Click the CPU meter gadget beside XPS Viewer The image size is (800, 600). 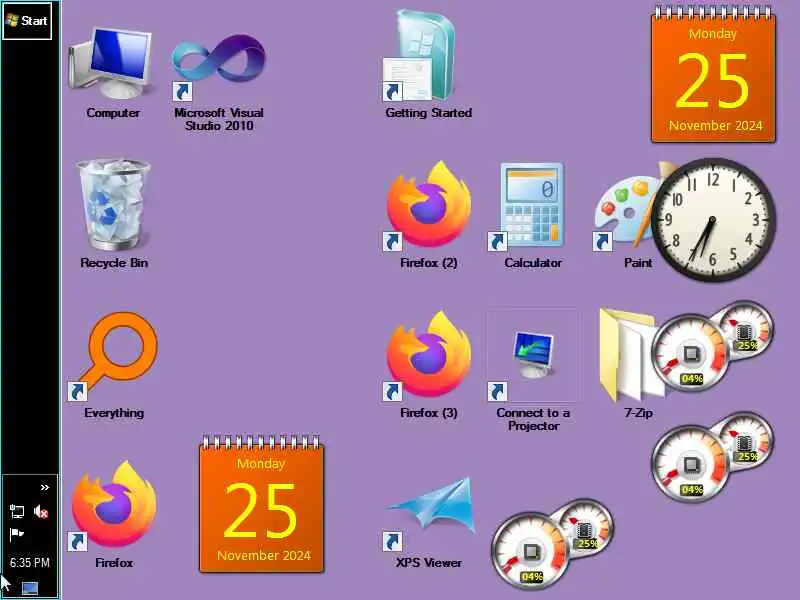coord(552,544)
